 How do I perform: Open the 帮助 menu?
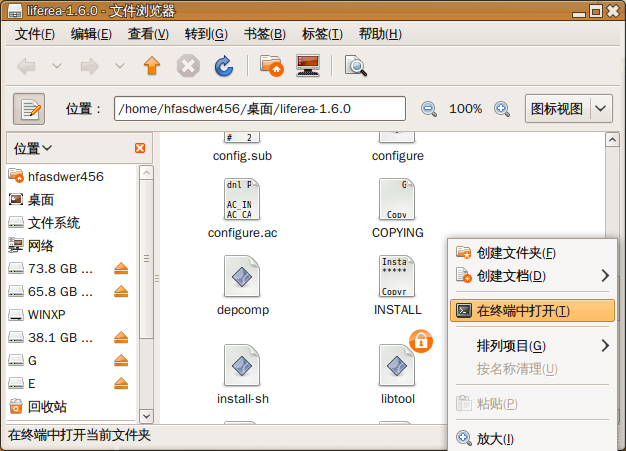(x=380, y=34)
